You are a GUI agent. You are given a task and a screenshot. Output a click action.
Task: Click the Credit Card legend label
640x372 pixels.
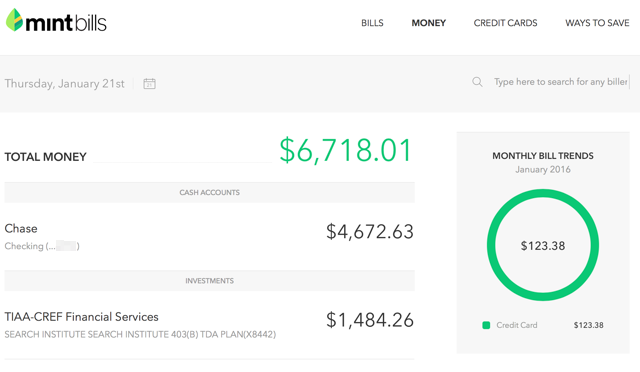point(517,325)
